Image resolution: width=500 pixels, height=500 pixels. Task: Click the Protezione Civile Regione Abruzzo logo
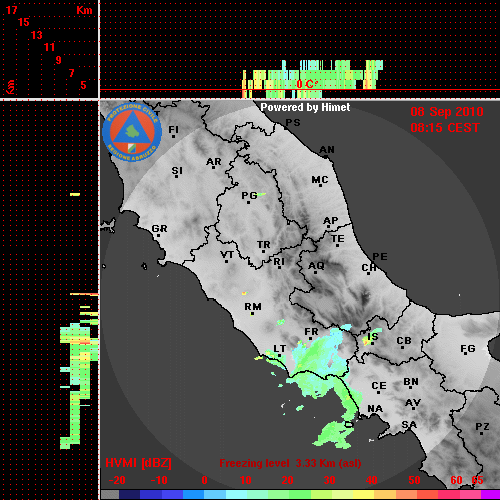pyautogui.click(x=132, y=132)
